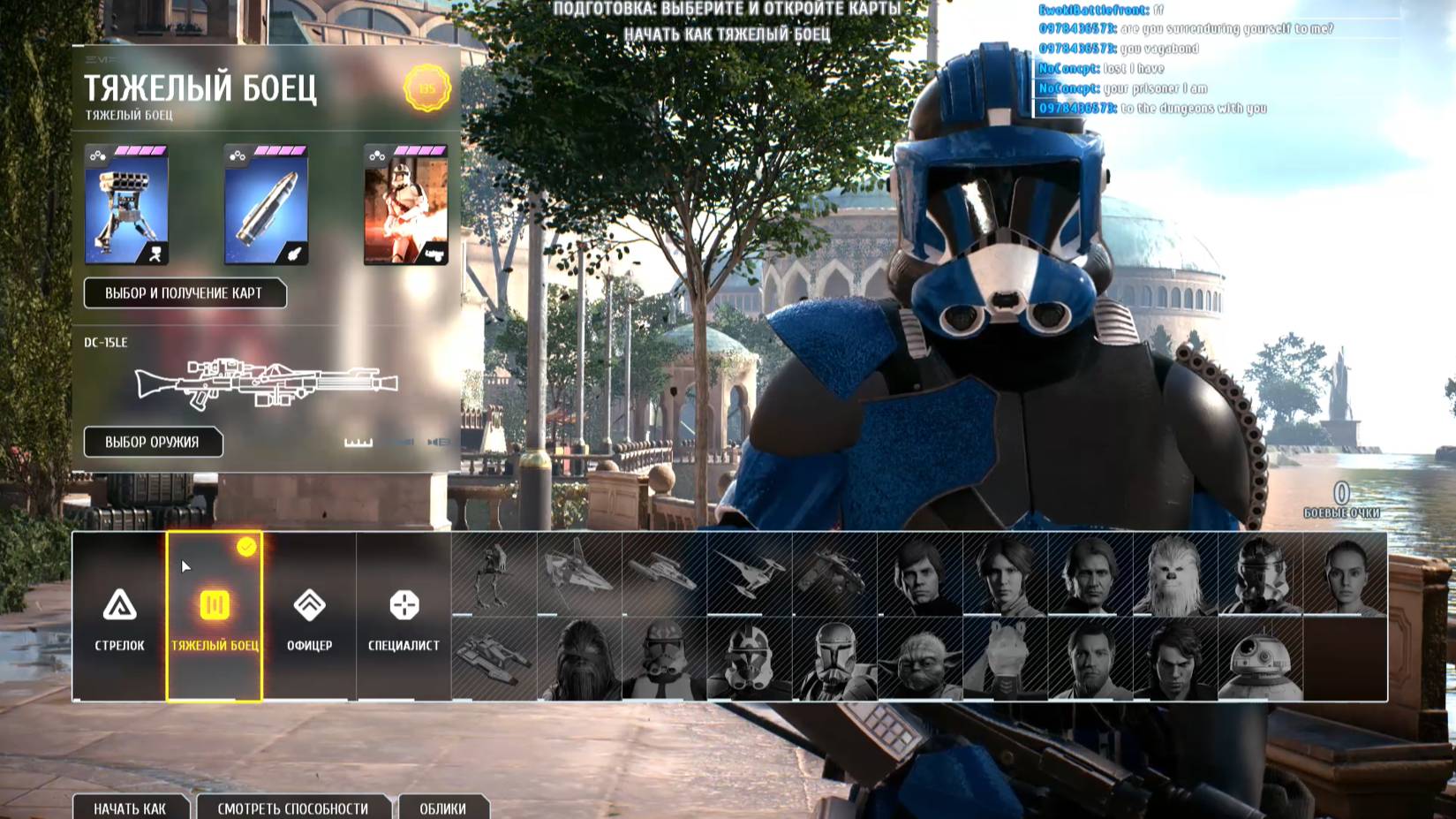The image size is (1456, 819).
Task: Select the clone trooper portrait beside Rey
Action: [1260, 574]
